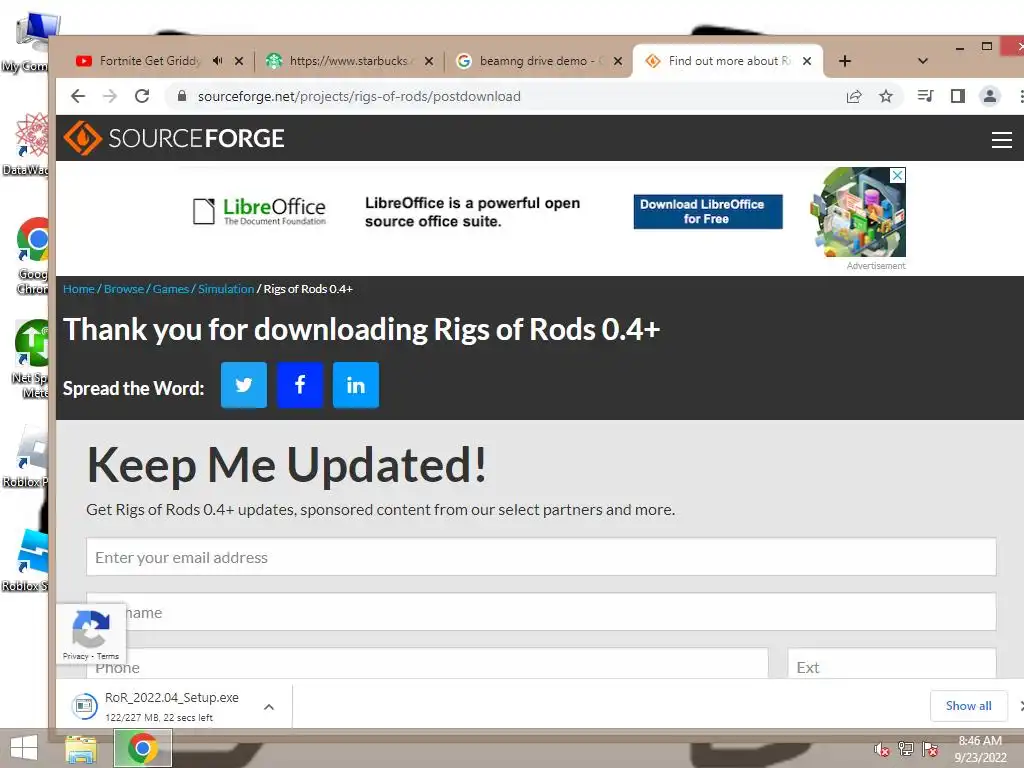The width and height of the screenshot is (1024, 768).
Task: Click the Games breadcrumb link
Action: tap(171, 289)
